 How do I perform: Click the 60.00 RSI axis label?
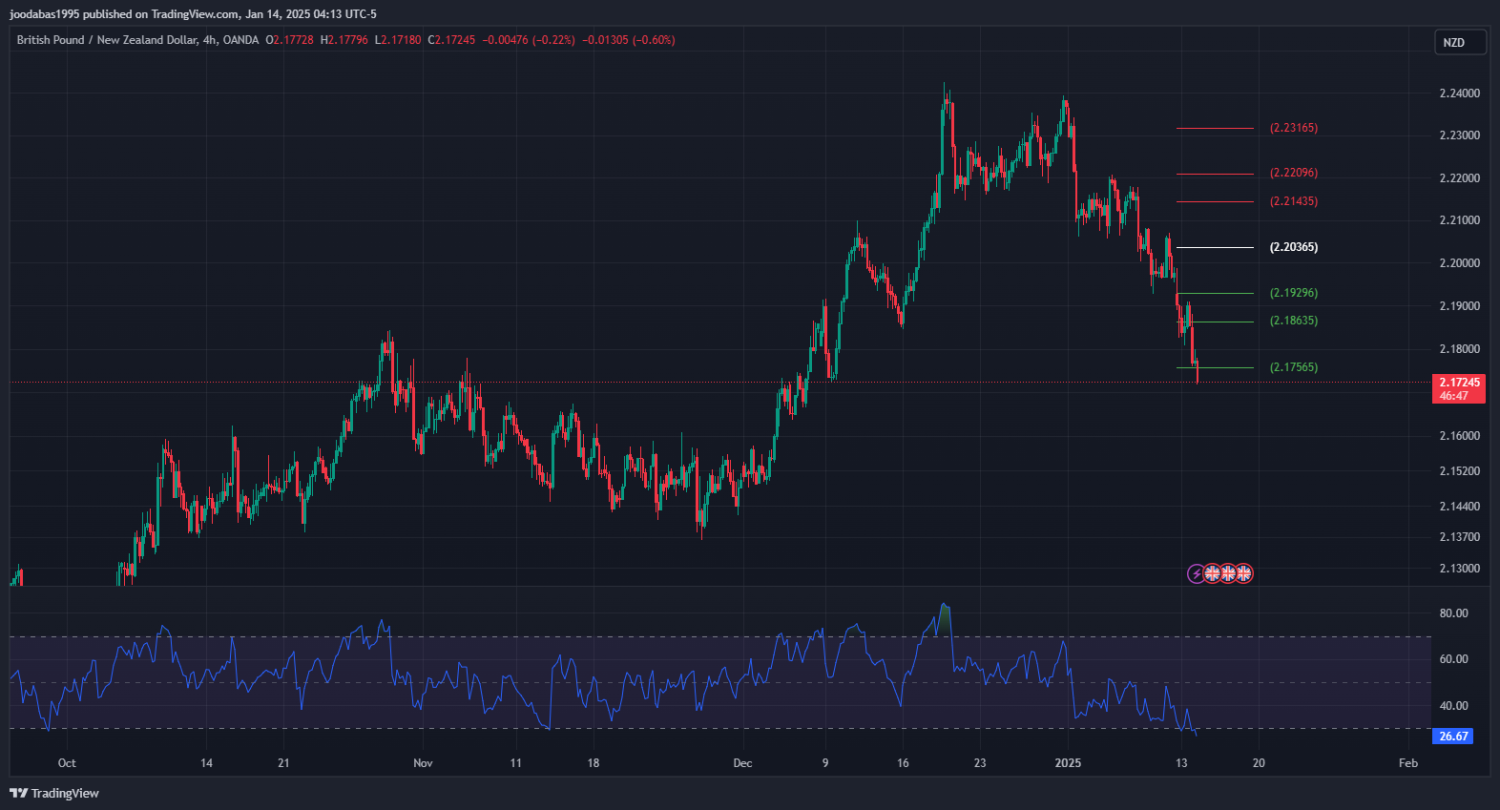click(x=1453, y=659)
